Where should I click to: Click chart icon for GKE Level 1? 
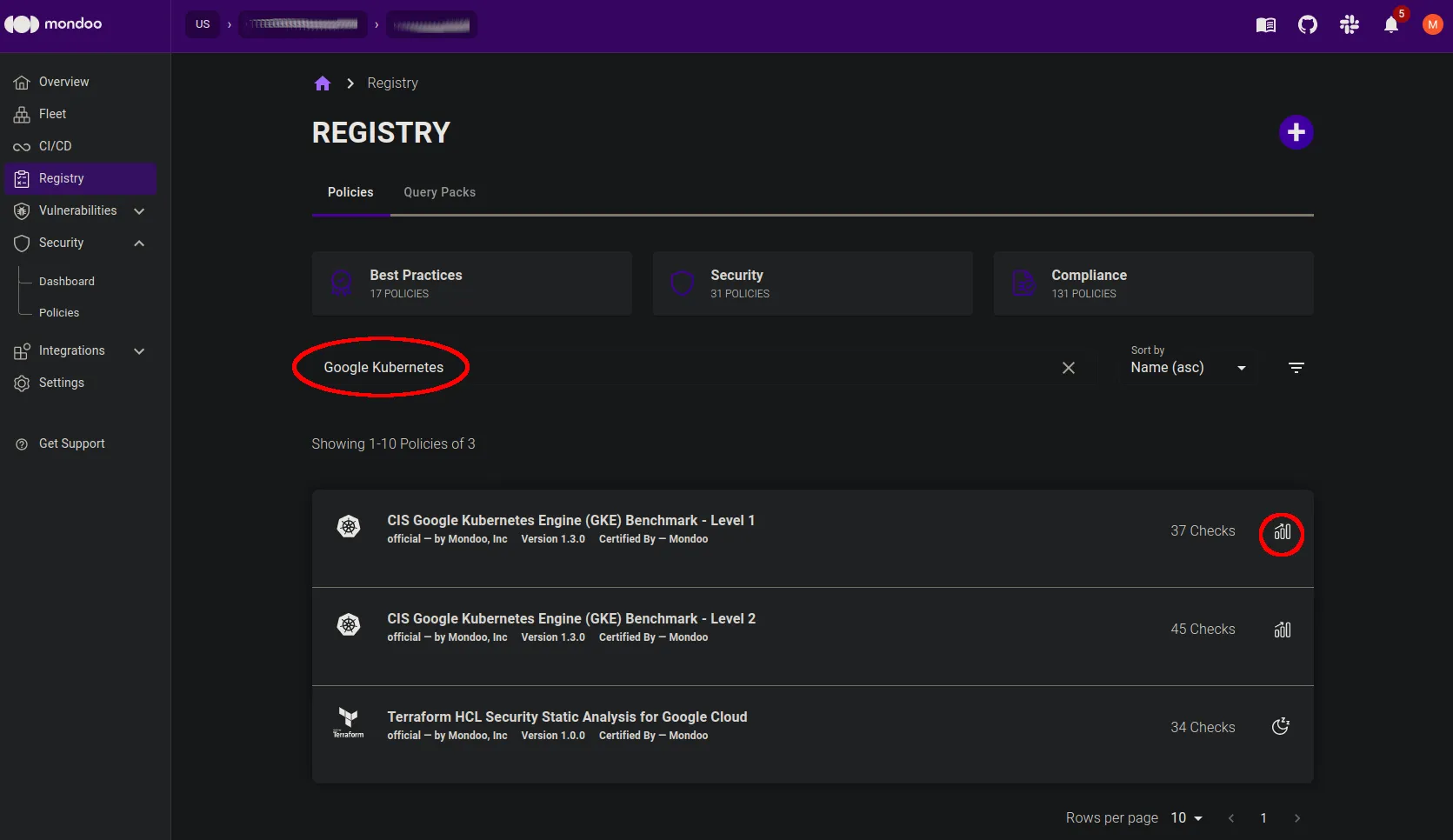[1282, 531]
